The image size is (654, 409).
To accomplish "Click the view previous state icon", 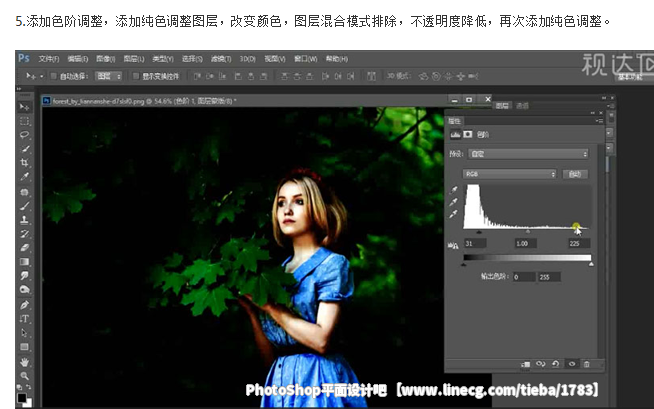I will [x=541, y=364].
